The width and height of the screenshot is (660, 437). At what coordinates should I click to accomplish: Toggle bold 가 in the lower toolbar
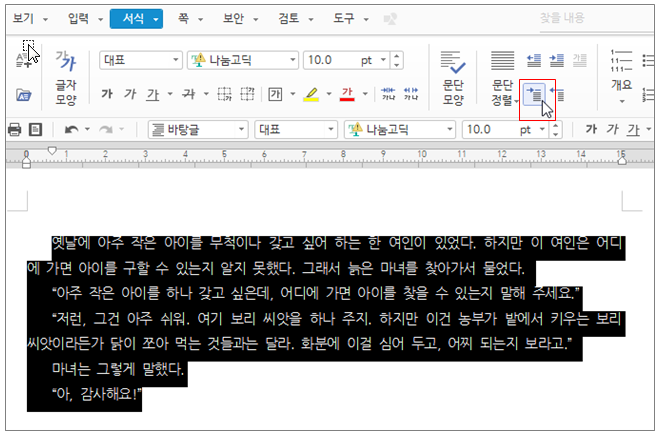tap(591, 129)
